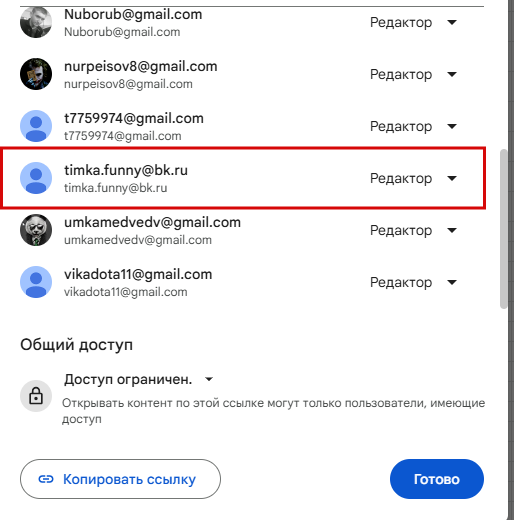Click the chain link icon in the Копировать ссылку button
The width and height of the screenshot is (514, 520).
coord(46,479)
